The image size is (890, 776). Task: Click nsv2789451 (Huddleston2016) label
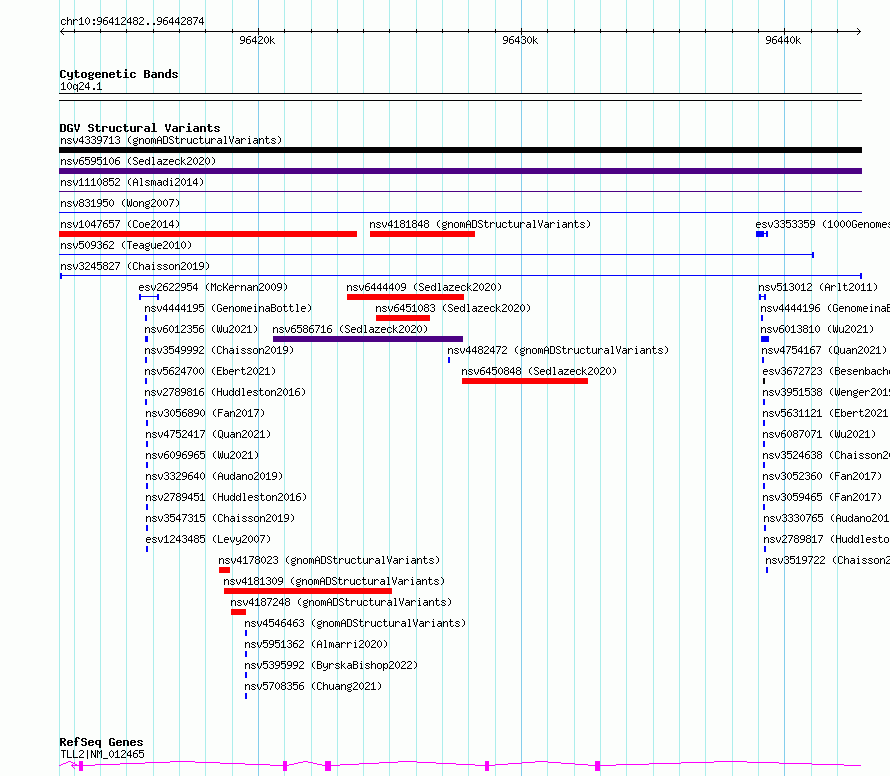(226, 497)
